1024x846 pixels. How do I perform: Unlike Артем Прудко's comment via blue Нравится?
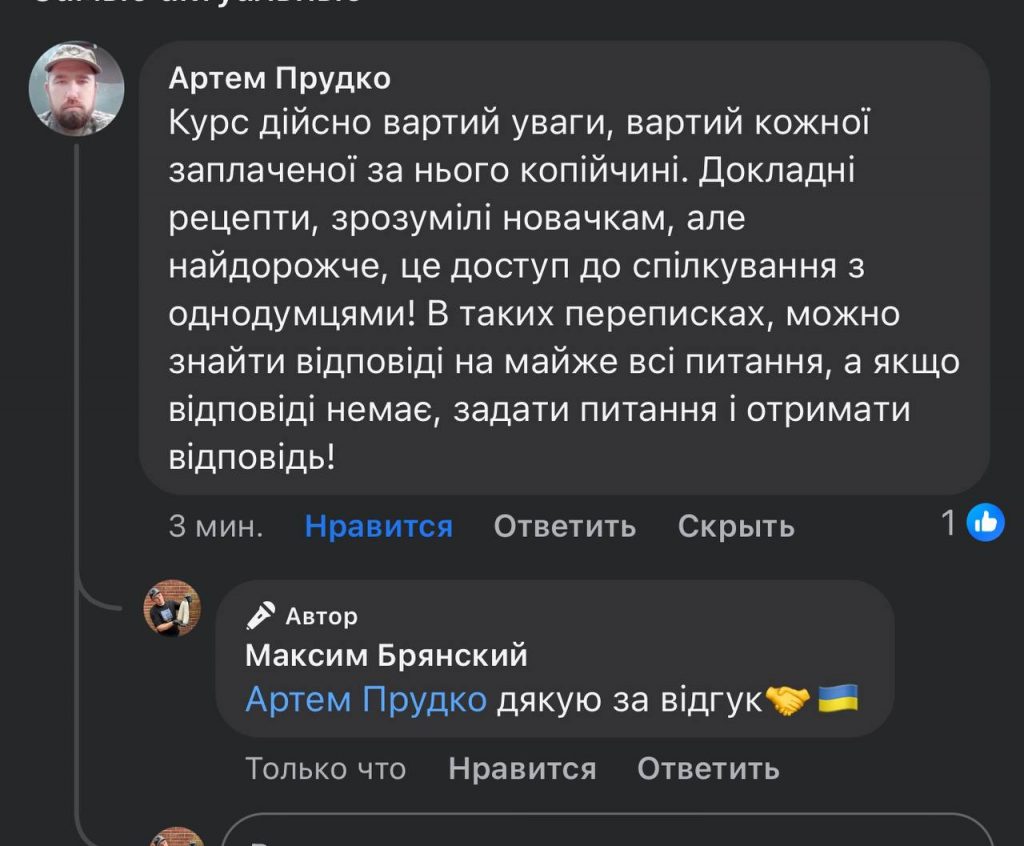click(378, 526)
